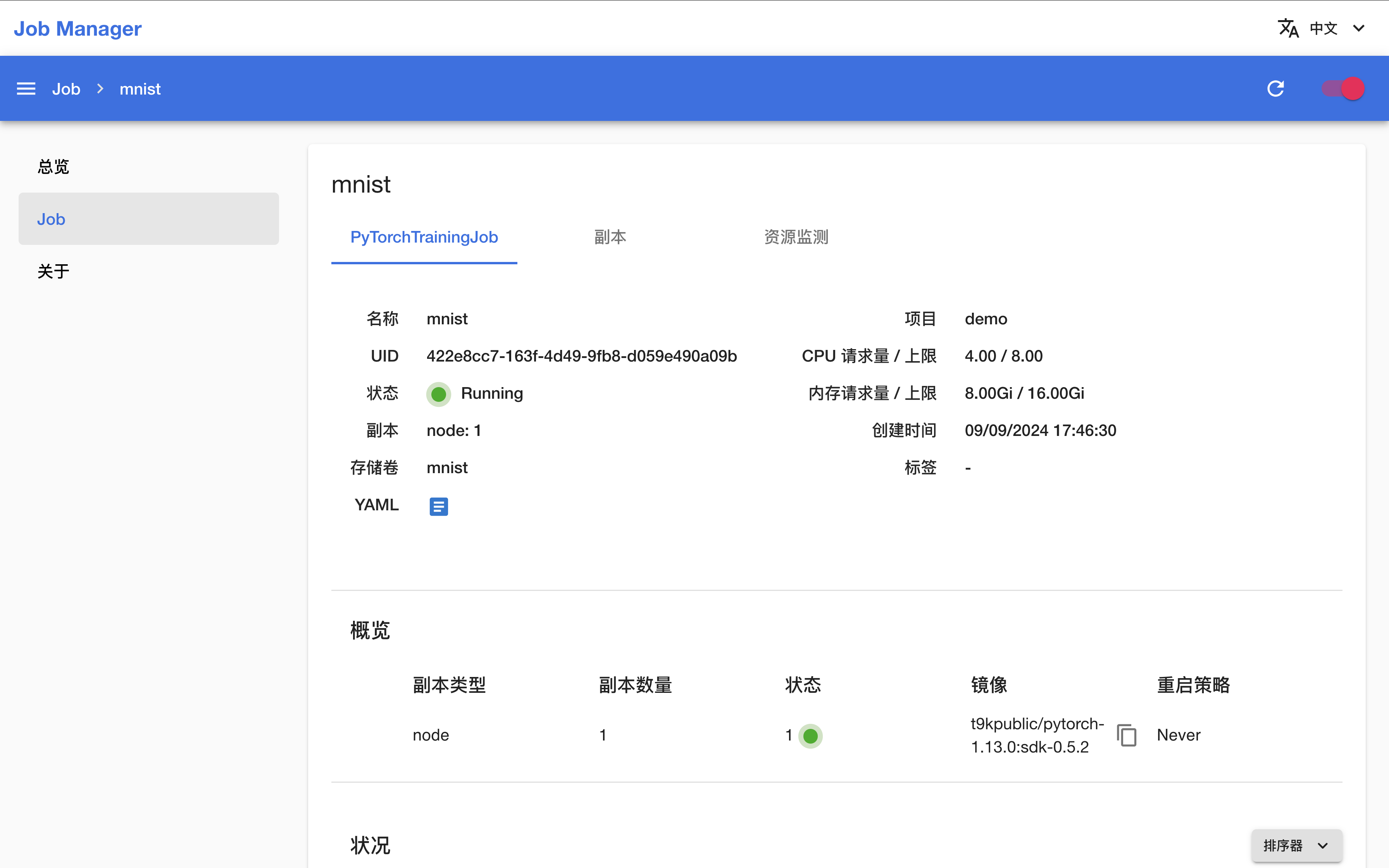Copy the pytorch image name icon
This screenshot has width=1389, height=868.
[x=1127, y=735]
